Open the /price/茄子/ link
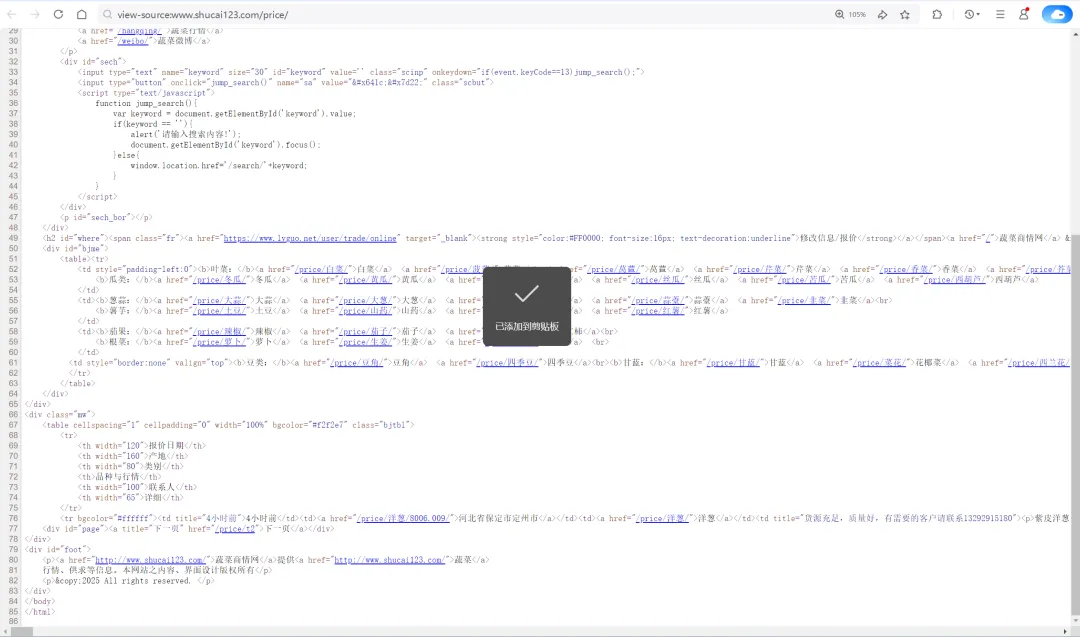Screen dimensions: 1080x637 [x=365, y=331]
